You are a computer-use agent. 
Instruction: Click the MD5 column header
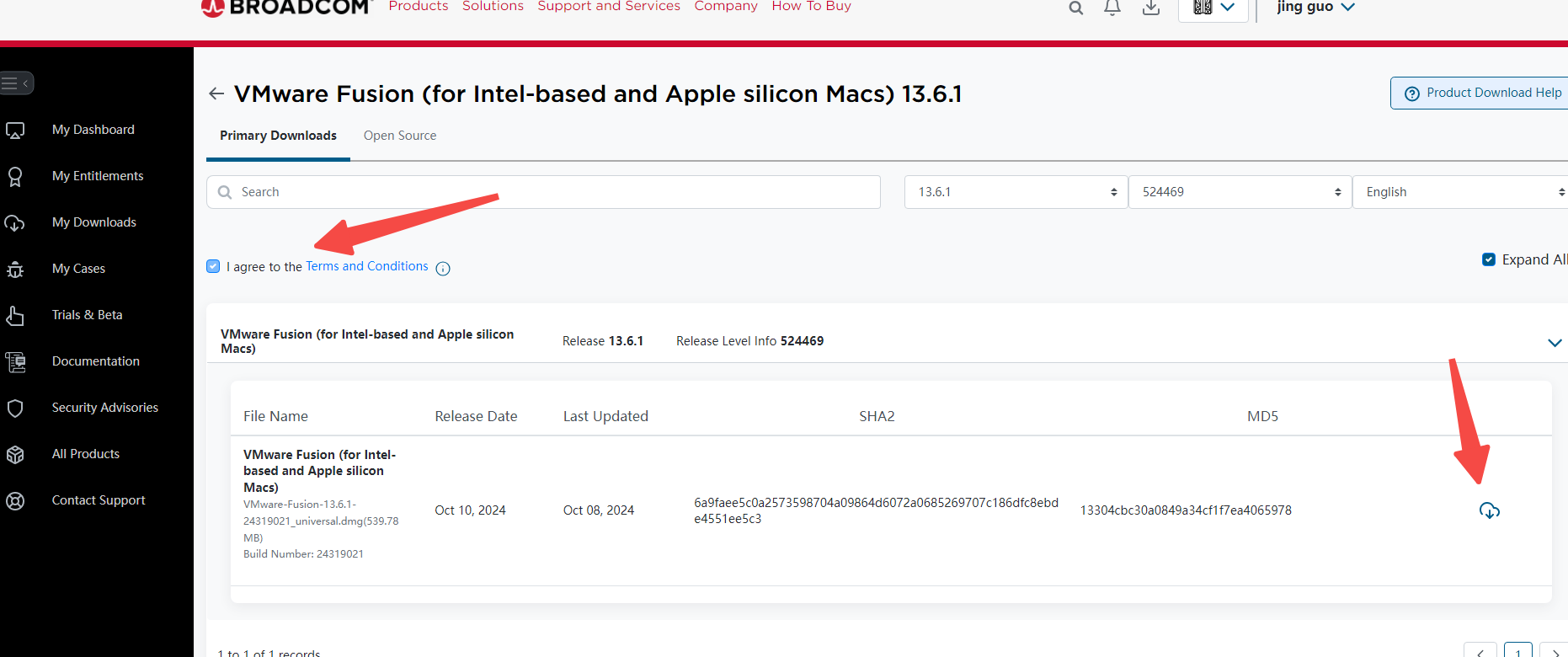tap(1262, 416)
